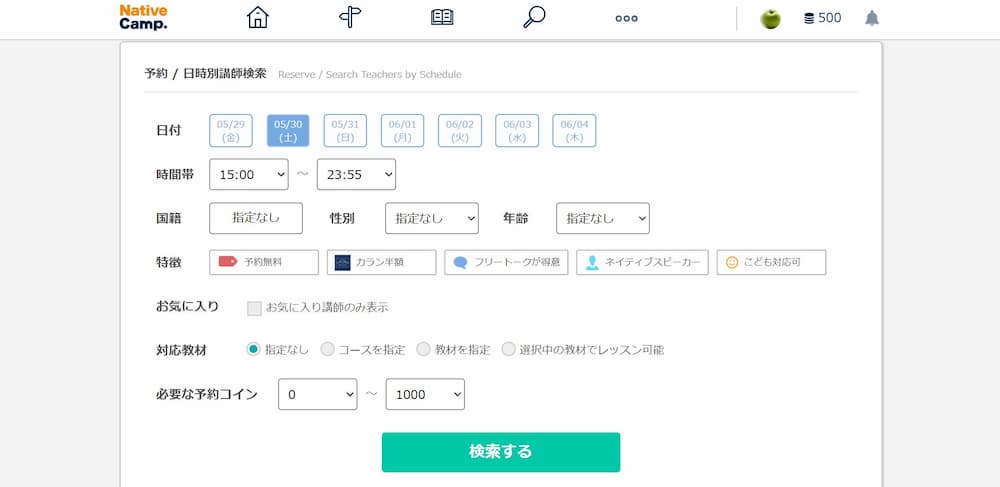Open the minimum coin dropdown showing 0
The image size is (1000, 487).
click(318, 395)
